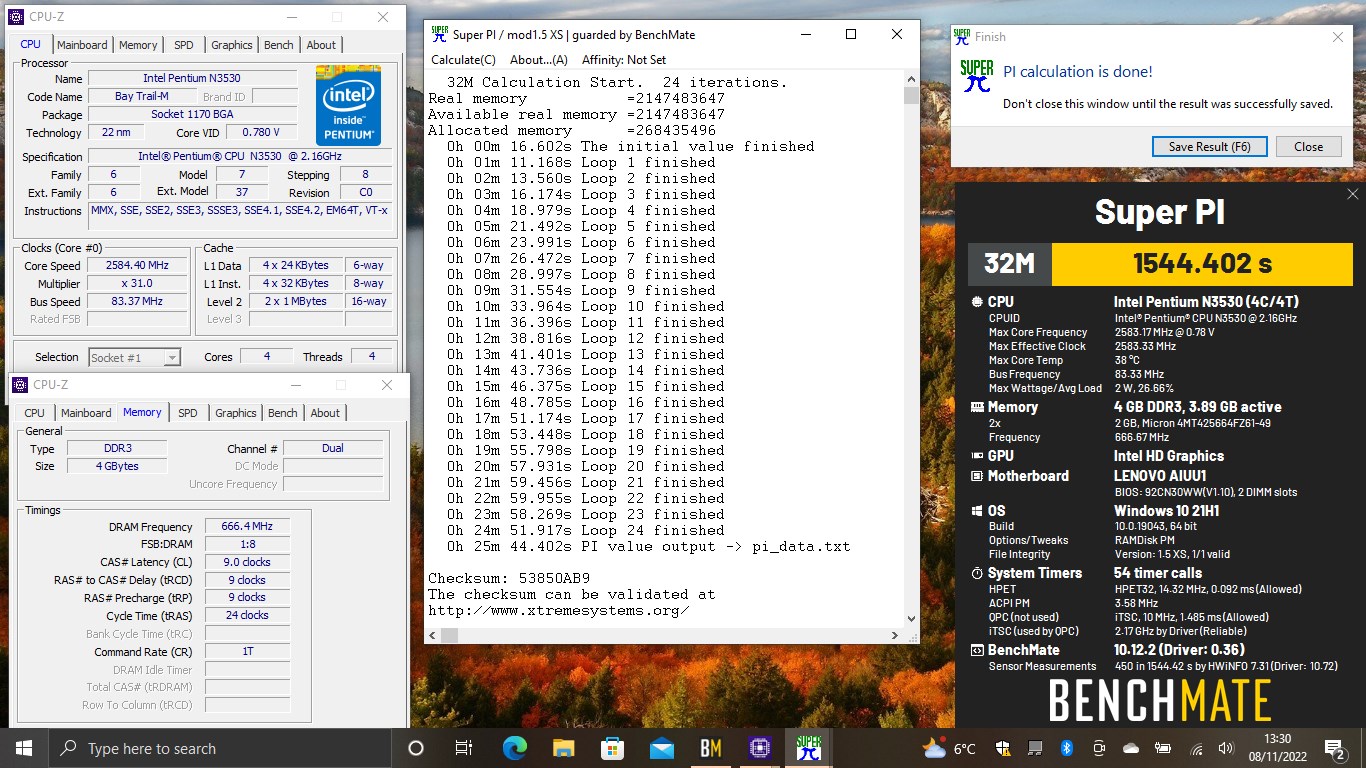Viewport: 1366px width, 768px height.
Task: Click Close button in Finish dialog
Action: (x=1308, y=146)
